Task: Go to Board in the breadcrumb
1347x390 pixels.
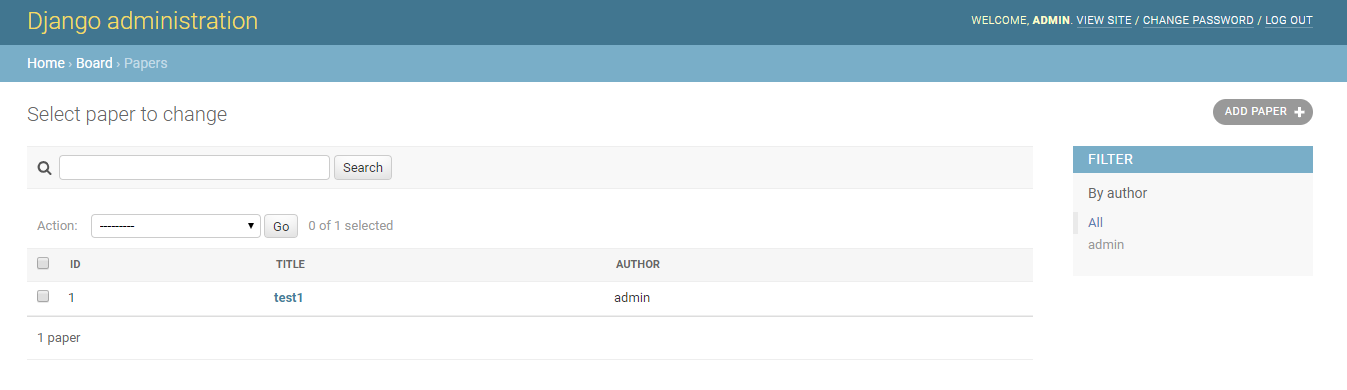Action: pos(94,63)
